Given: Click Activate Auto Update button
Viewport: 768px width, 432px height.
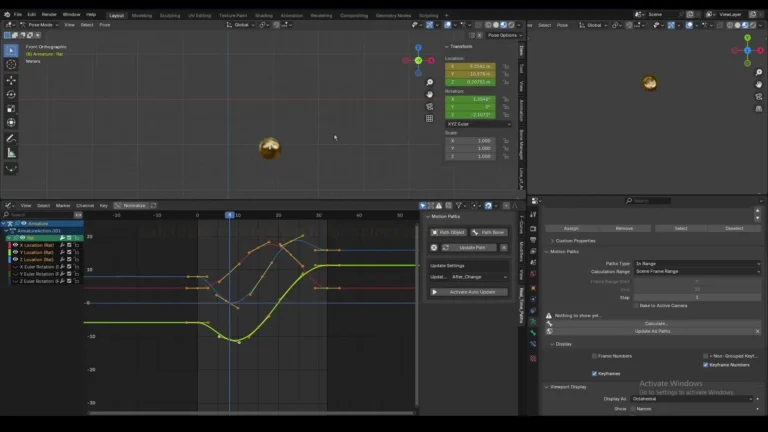Looking at the screenshot, I should 469,292.
